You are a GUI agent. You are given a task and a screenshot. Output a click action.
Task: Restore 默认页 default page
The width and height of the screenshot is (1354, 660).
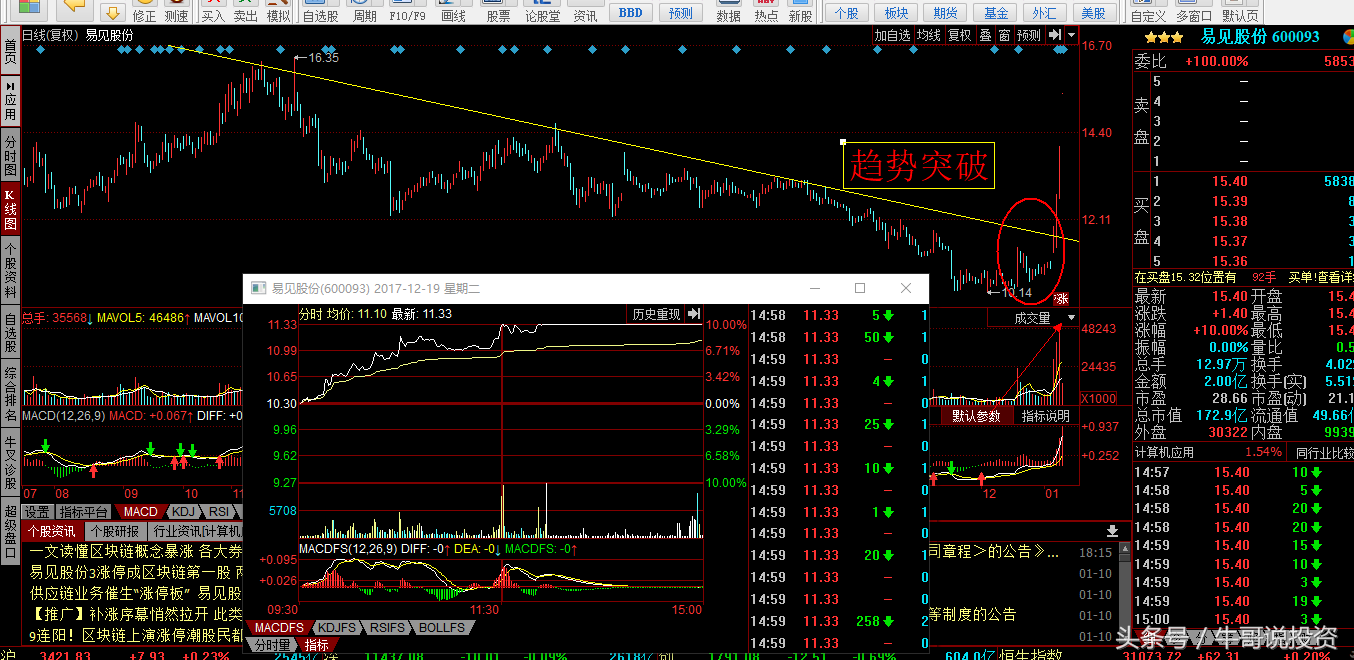[x=1240, y=12]
